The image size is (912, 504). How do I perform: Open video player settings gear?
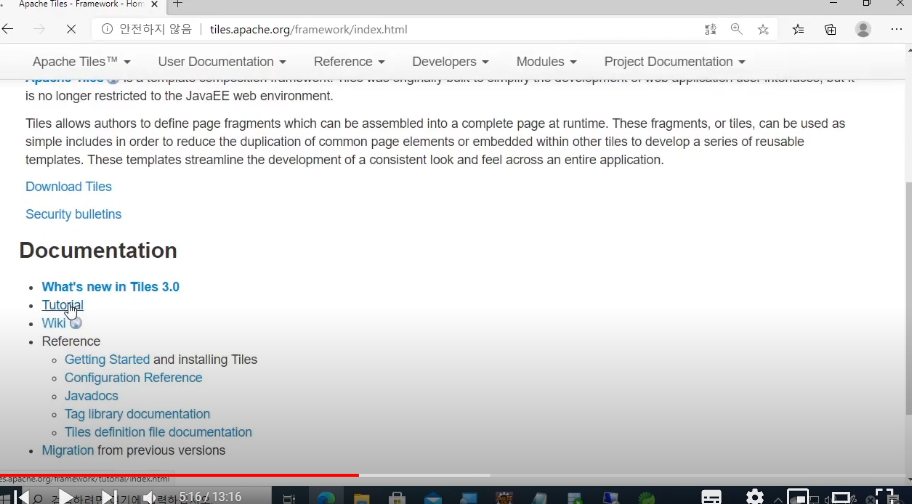coord(754,497)
